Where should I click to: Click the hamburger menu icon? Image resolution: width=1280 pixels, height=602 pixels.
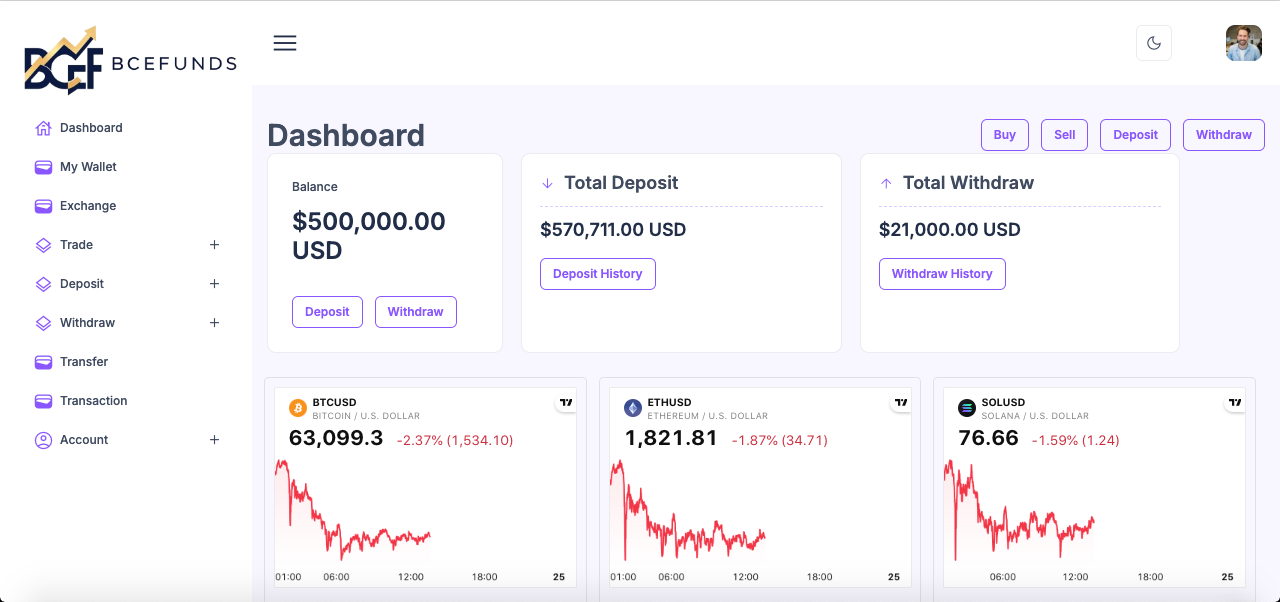point(285,43)
